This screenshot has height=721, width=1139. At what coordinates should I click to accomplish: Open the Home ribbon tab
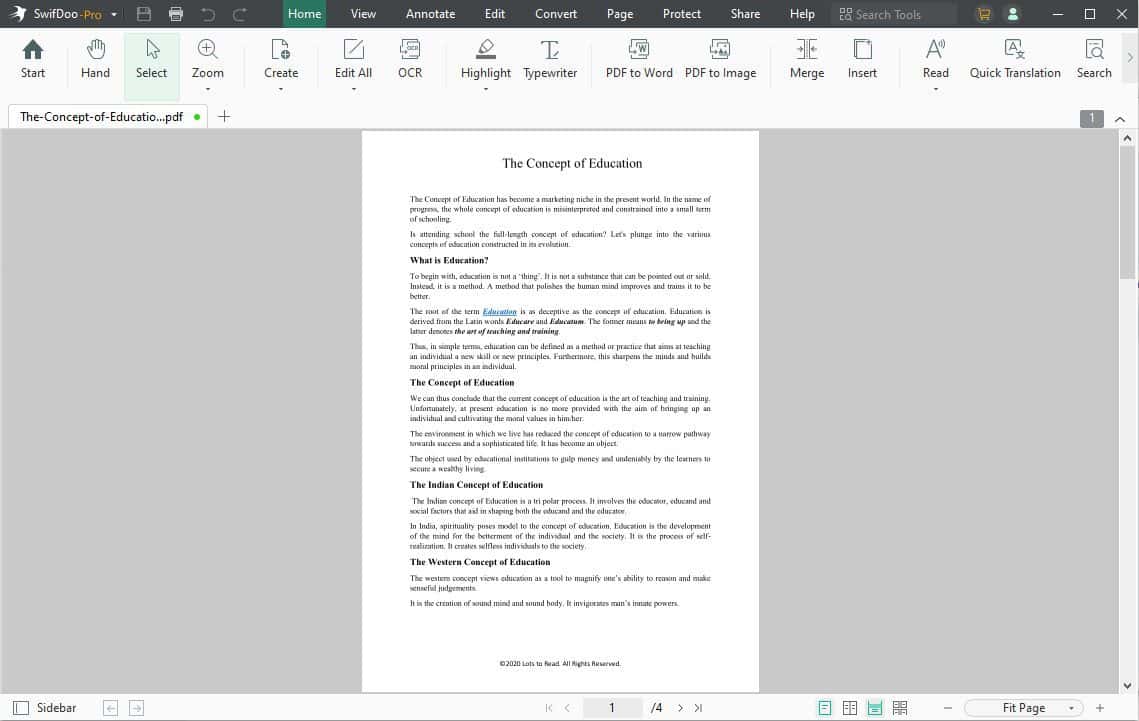[304, 14]
